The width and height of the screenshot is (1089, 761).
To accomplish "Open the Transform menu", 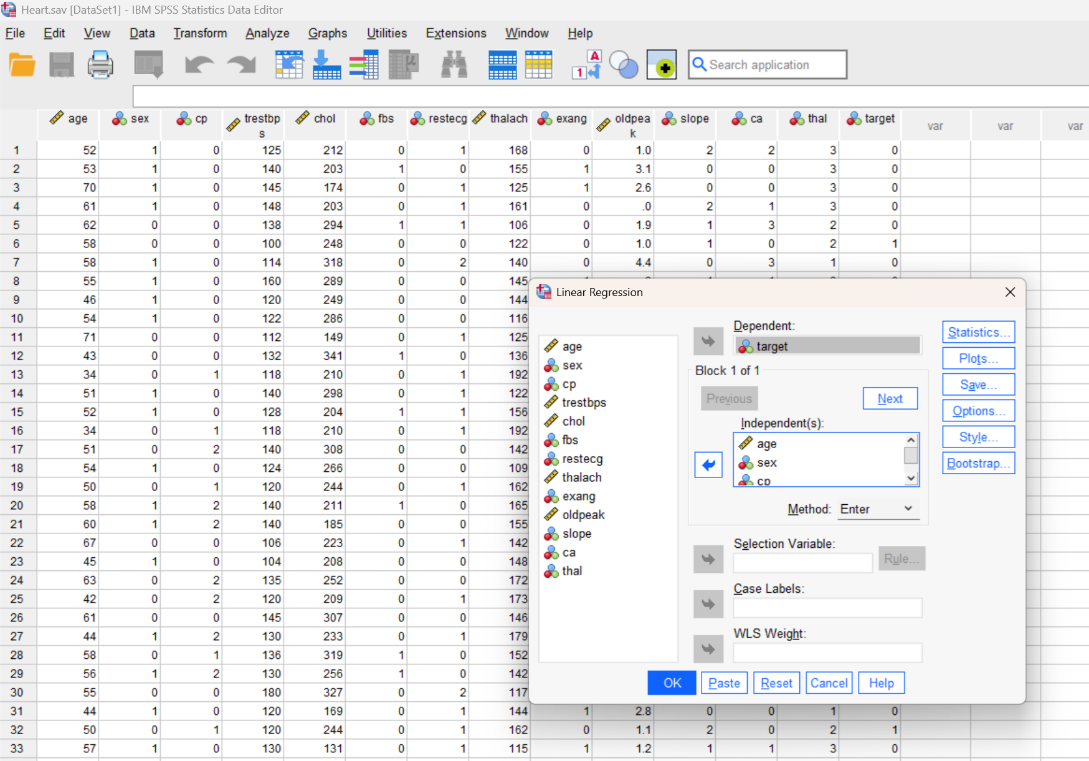I will [200, 33].
